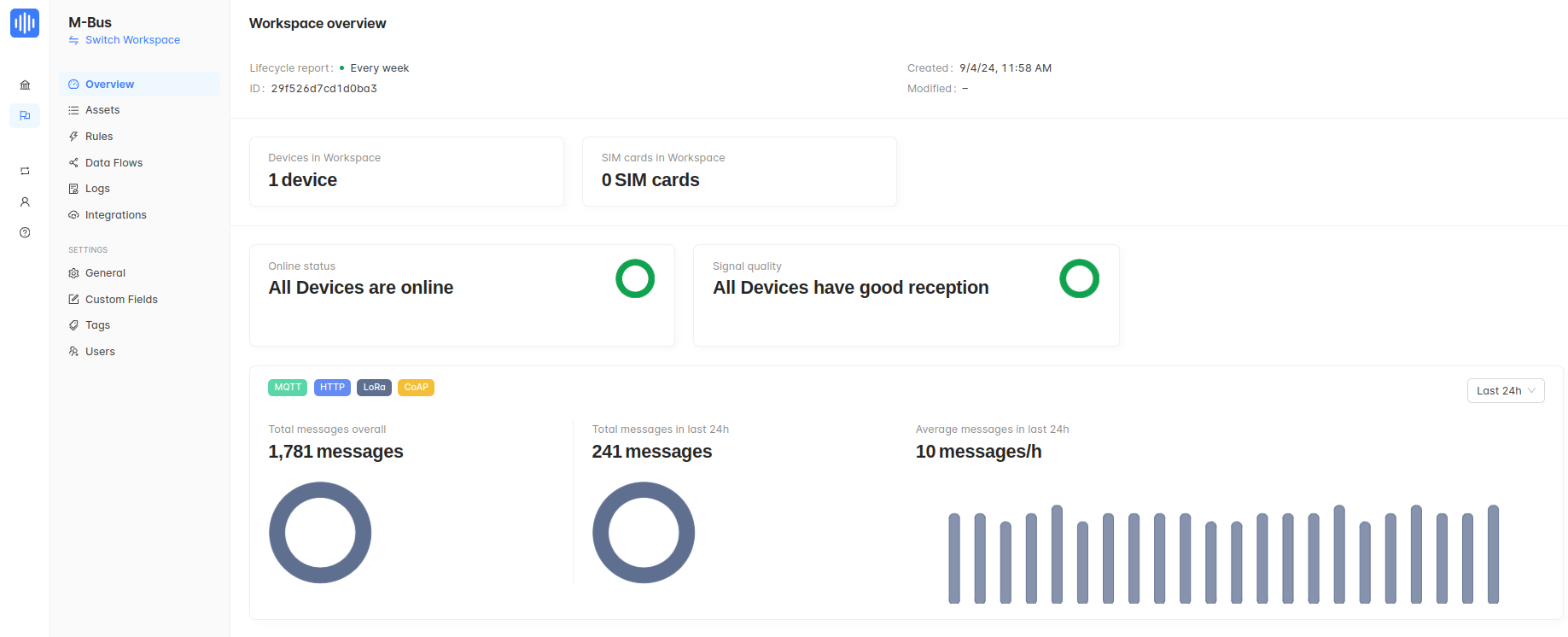
Task: Toggle the CoAP protocol filter tag
Action: pyautogui.click(x=416, y=388)
